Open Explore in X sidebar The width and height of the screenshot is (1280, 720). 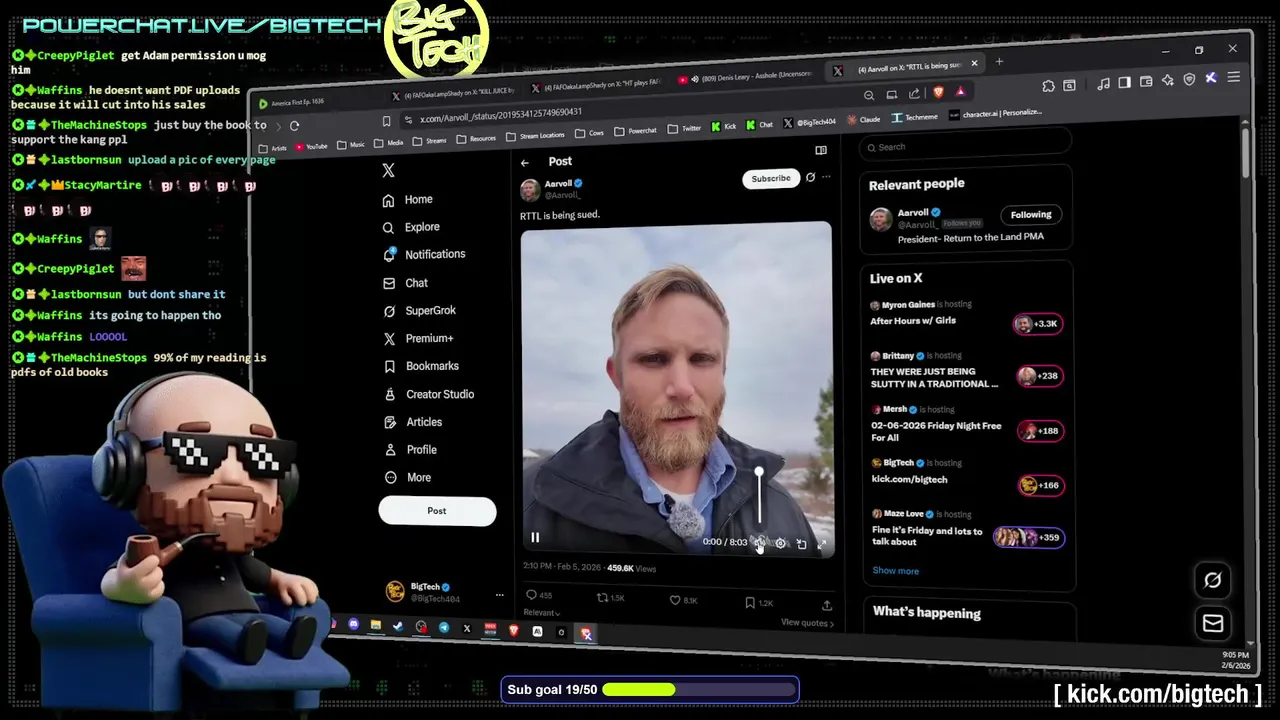pos(411,227)
